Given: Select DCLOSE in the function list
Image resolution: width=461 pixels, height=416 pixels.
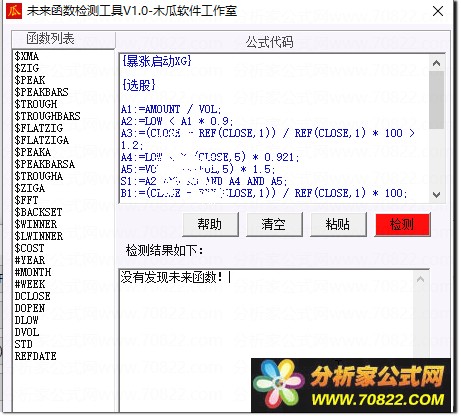Looking at the screenshot, I should [x=32, y=296].
